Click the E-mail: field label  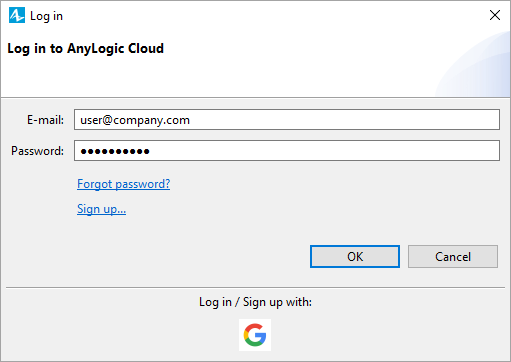click(45, 120)
